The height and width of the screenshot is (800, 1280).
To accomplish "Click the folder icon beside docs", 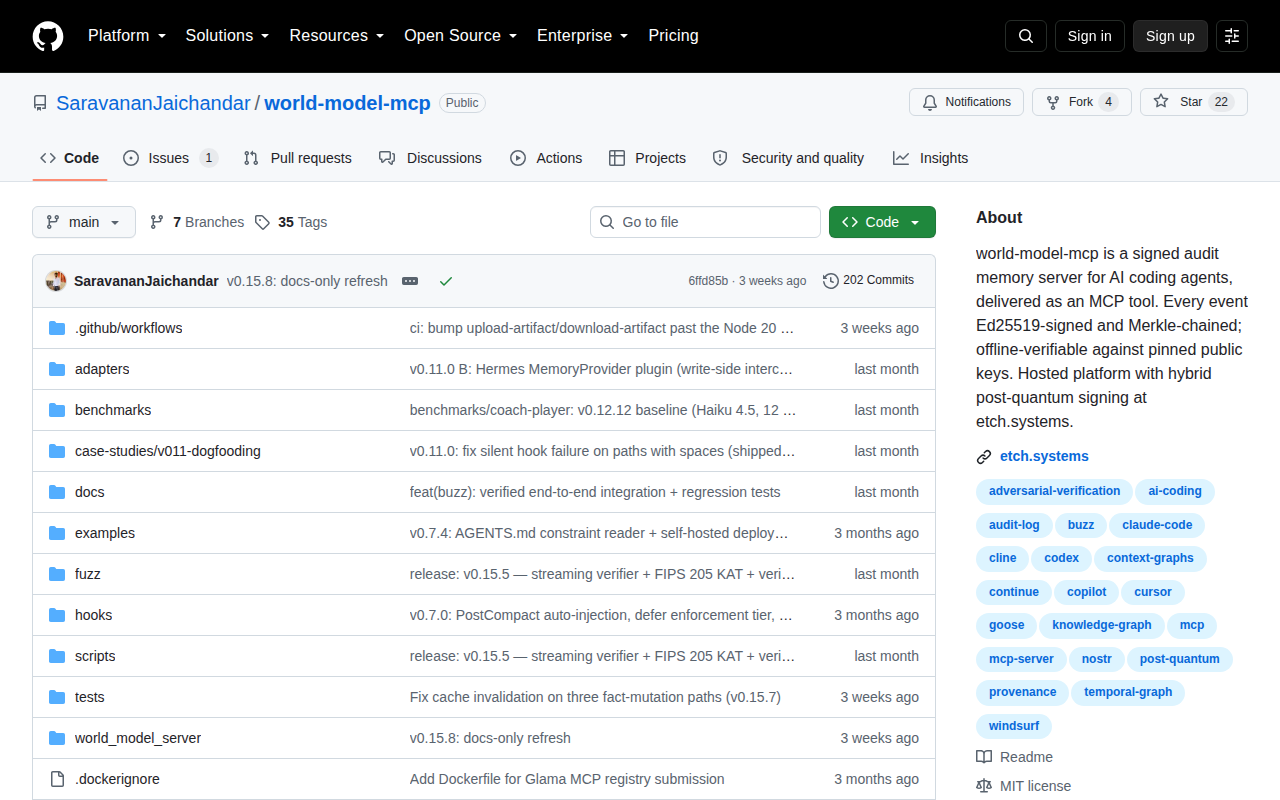I will click(x=57, y=492).
